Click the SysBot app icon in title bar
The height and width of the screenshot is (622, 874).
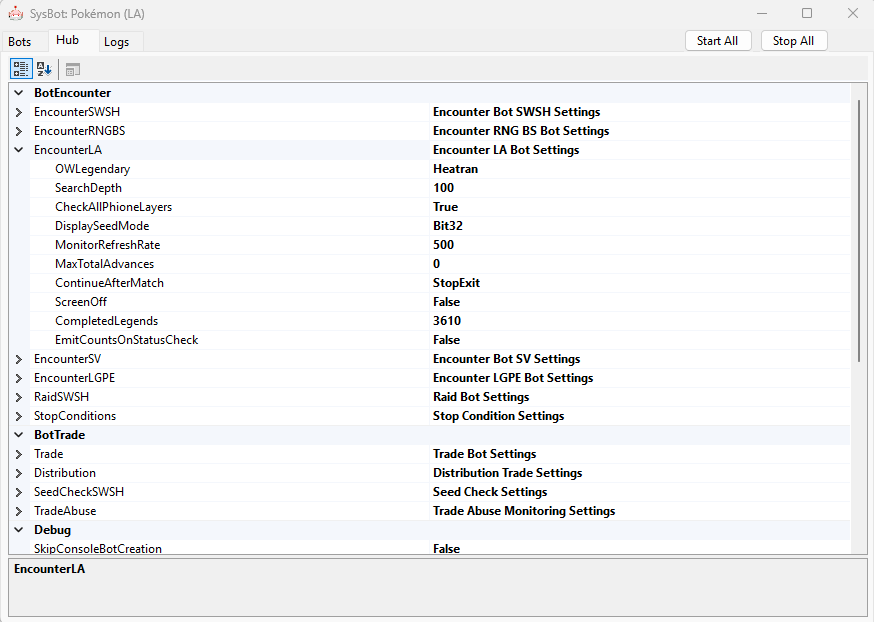[16, 13]
